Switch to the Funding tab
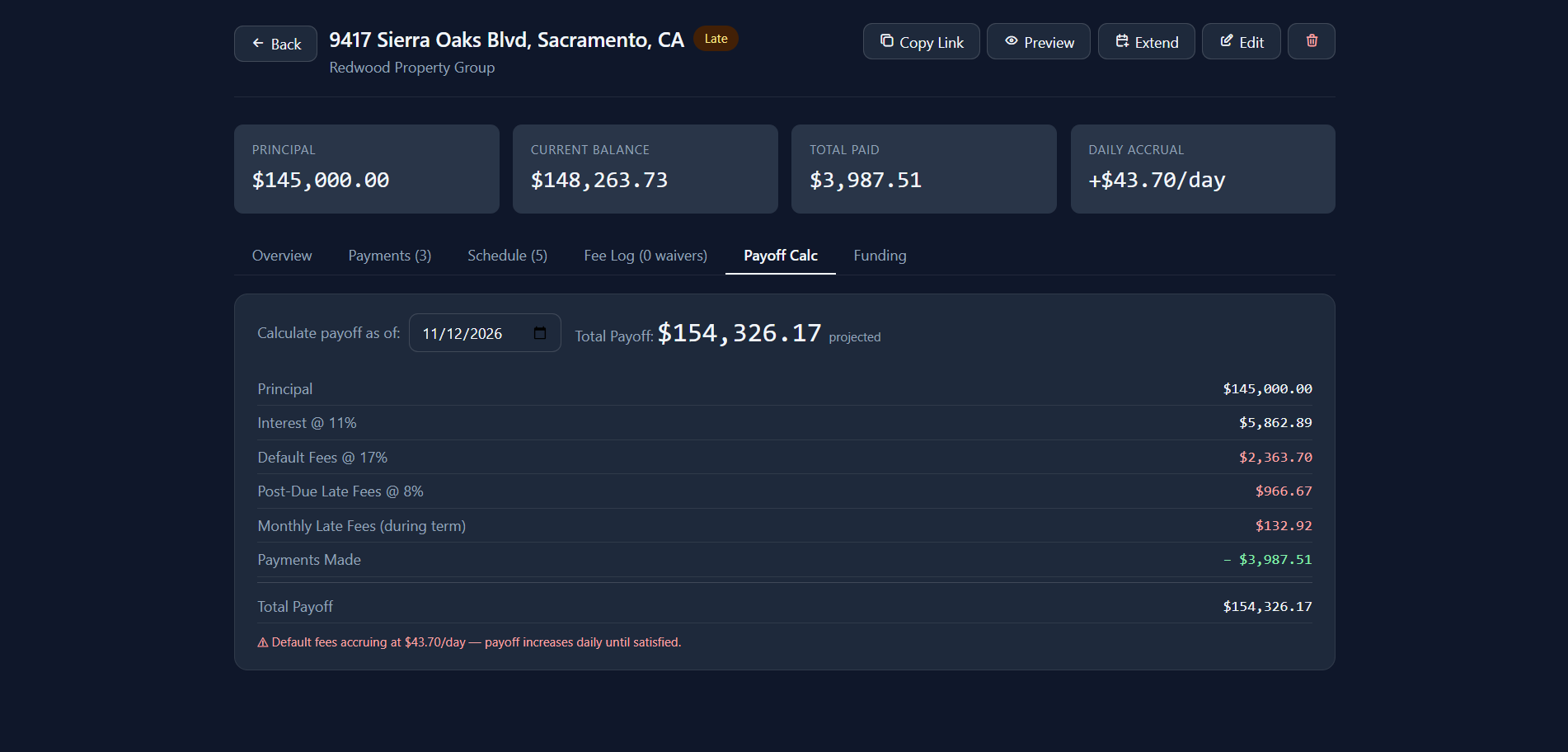Image resolution: width=1568 pixels, height=752 pixels. [x=880, y=256]
